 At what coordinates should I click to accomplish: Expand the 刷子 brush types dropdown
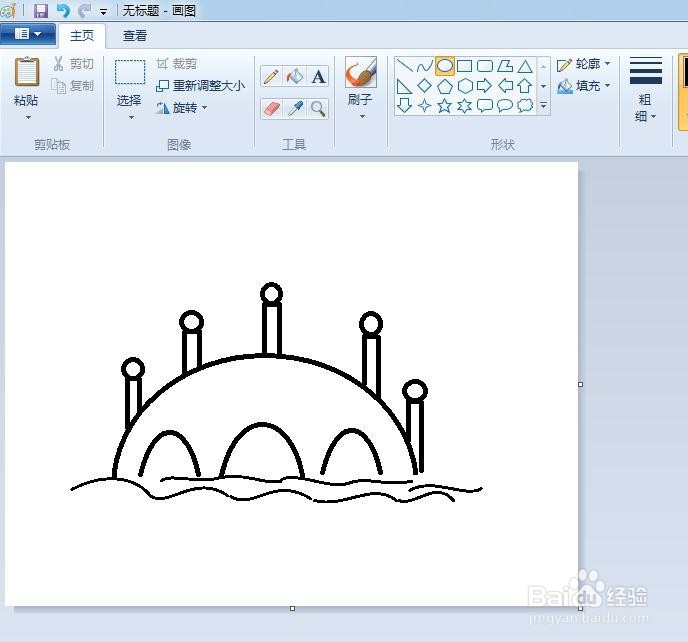pyautogui.click(x=362, y=117)
